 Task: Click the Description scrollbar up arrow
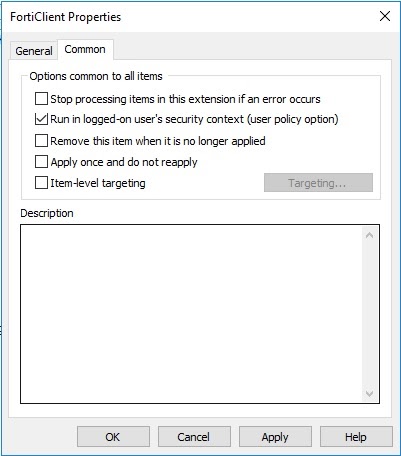click(369, 235)
